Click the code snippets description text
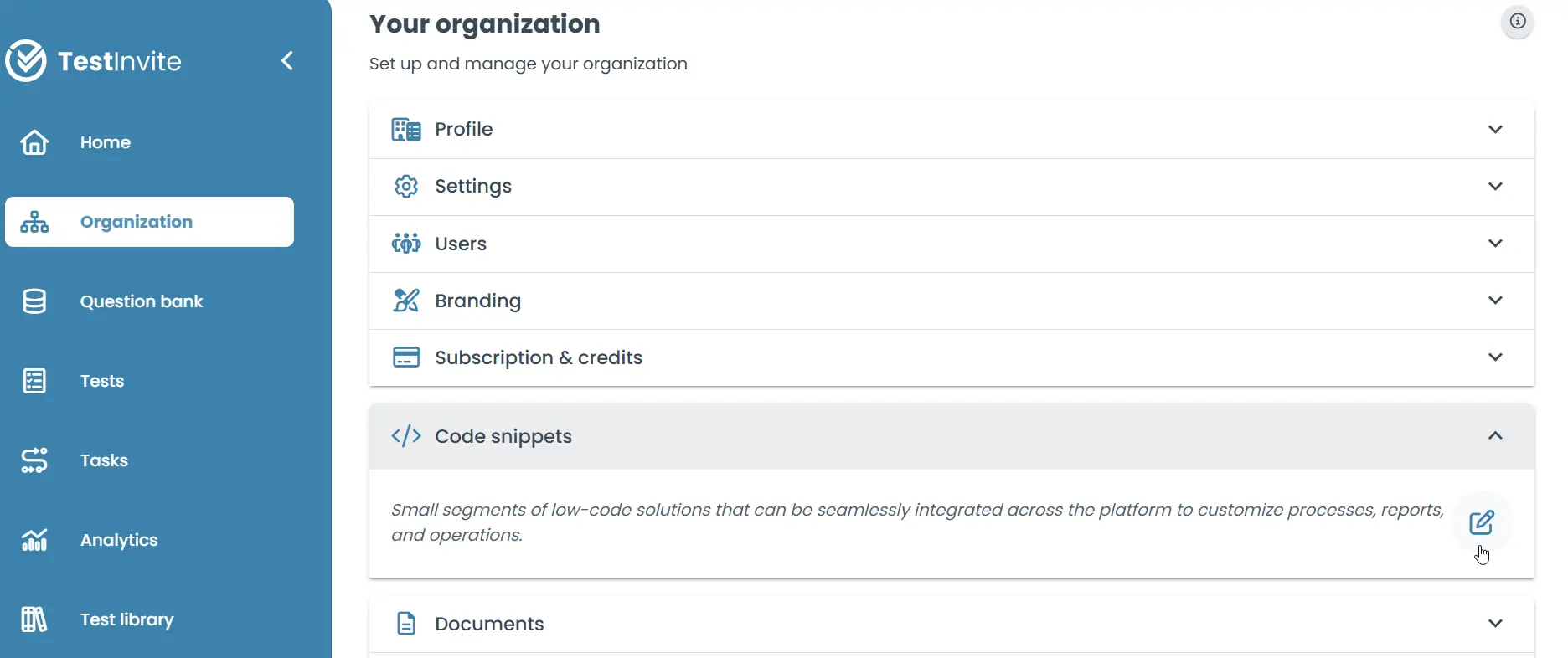The image size is (1568, 658). click(917, 522)
